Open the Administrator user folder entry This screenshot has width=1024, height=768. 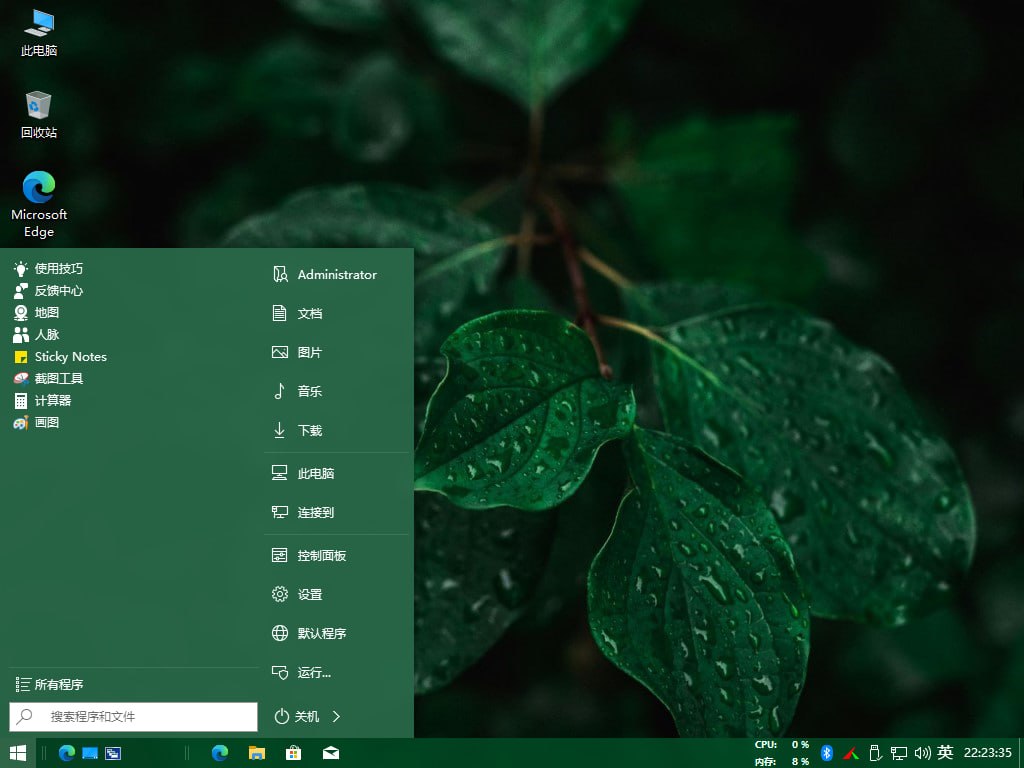(x=337, y=274)
